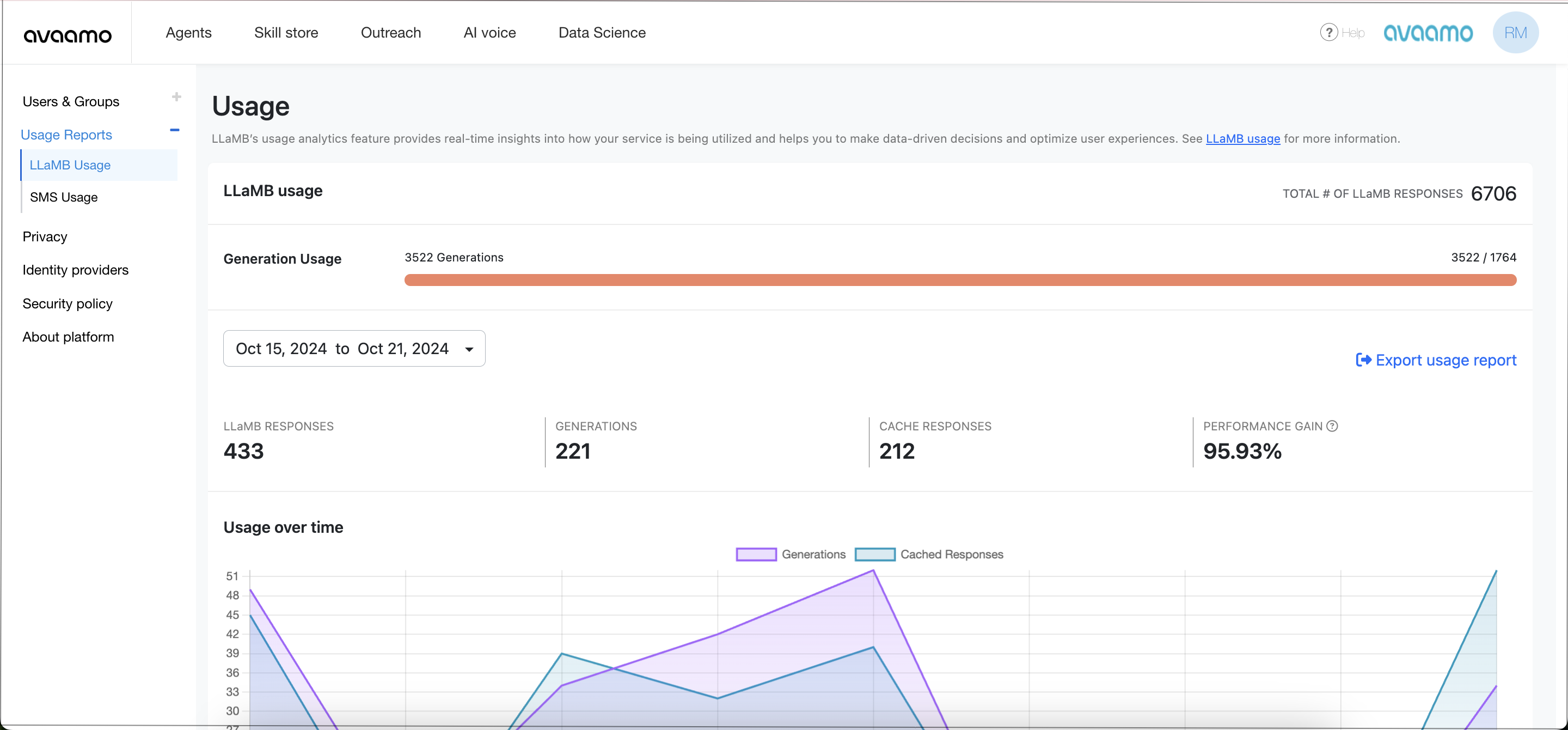Go to Skill store tab
The height and width of the screenshot is (730, 1568).
pyautogui.click(x=286, y=33)
